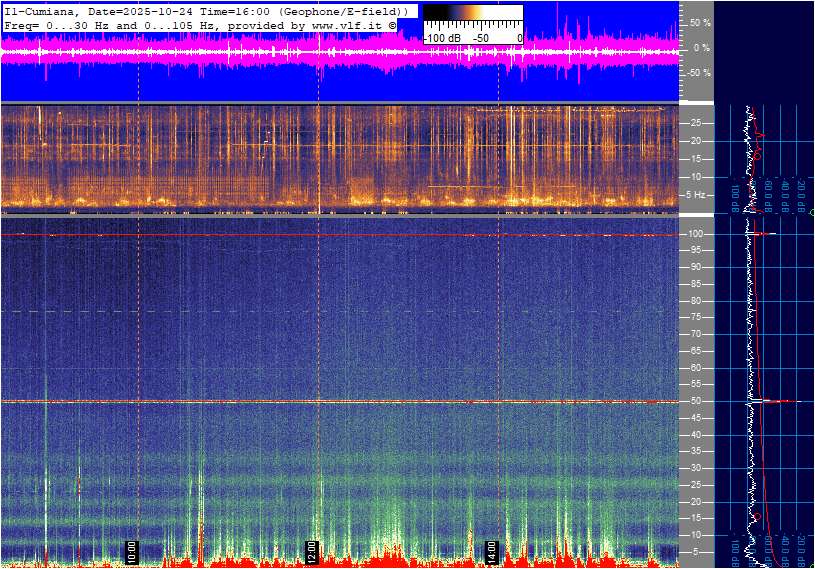This screenshot has height=569, width=815.
Task: Click the I1-Cumiana date header text
Action: point(205,11)
